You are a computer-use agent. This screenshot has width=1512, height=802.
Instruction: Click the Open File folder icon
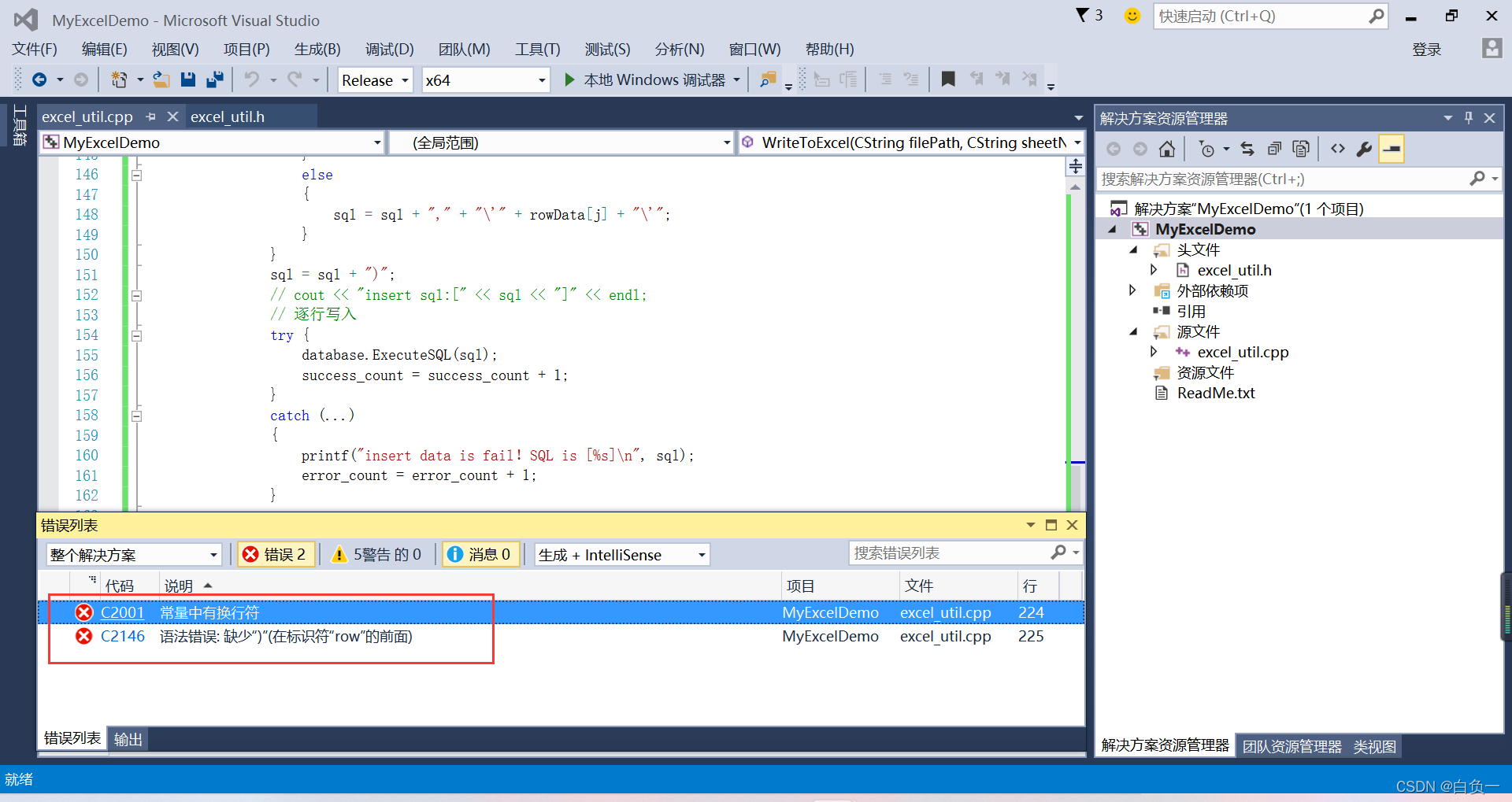click(161, 79)
